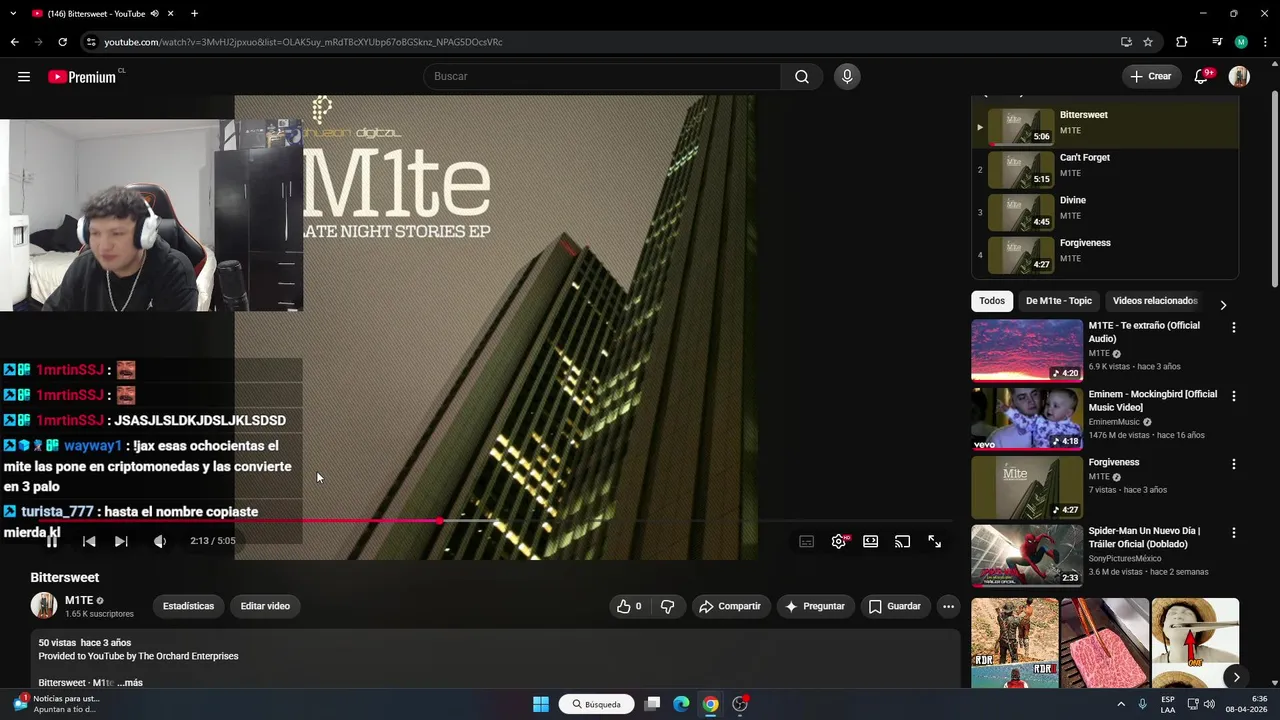Viewport: 1280px width, 720px height.
Task: Save video with Guardar button
Action: [x=895, y=606]
